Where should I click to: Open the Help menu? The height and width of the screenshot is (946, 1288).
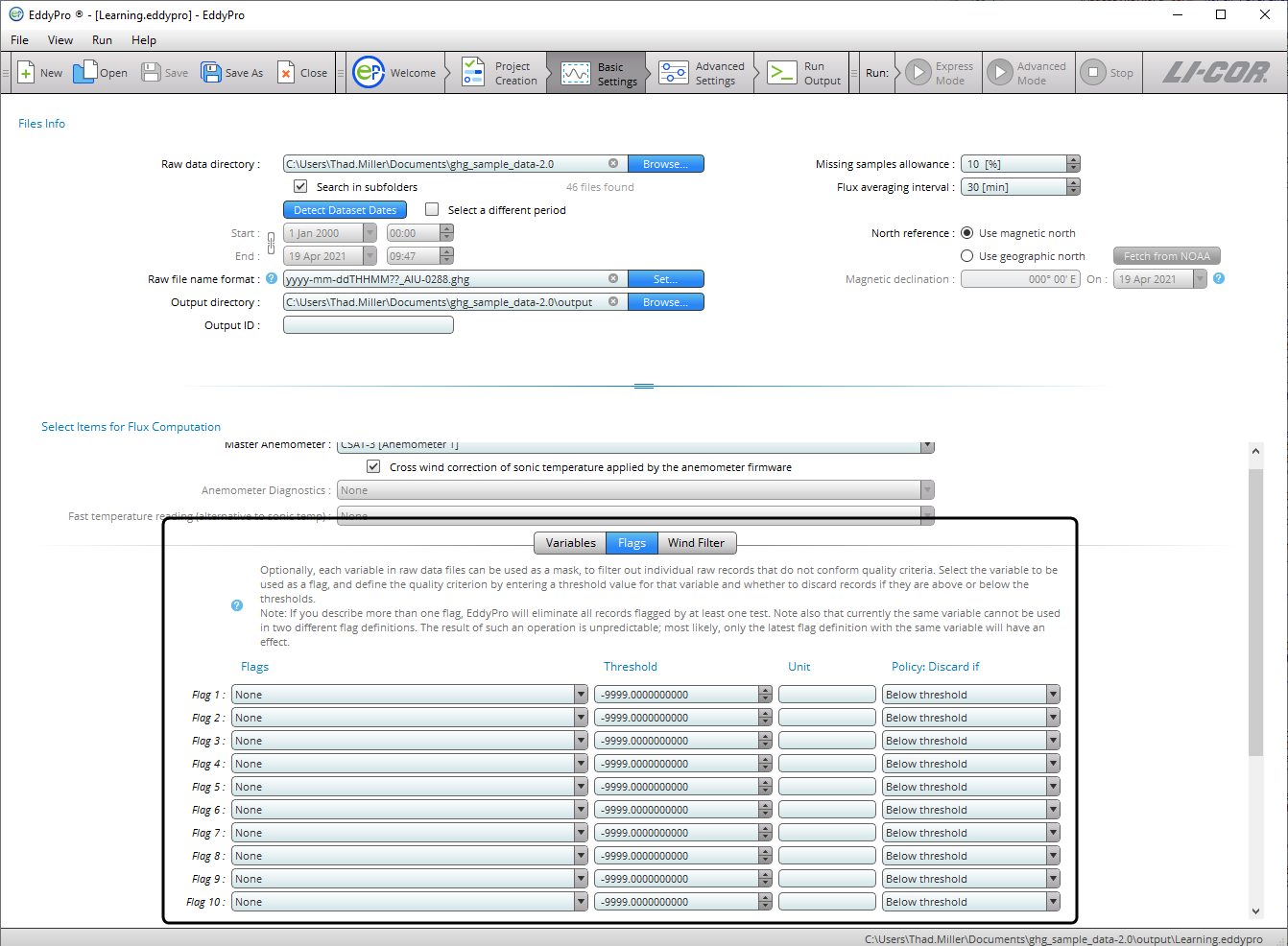tap(144, 40)
